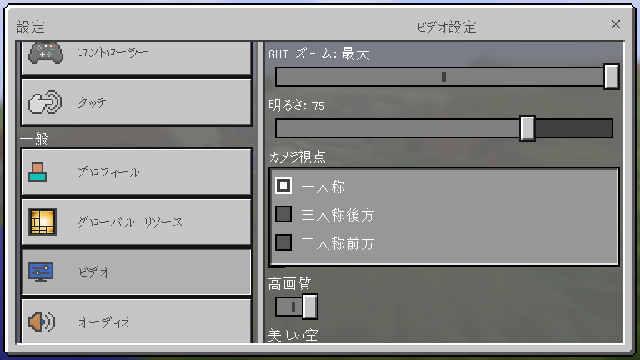Click the 明るさ slider handle
Image resolution: width=640 pixels, height=360 pixels.
click(x=527, y=128)
